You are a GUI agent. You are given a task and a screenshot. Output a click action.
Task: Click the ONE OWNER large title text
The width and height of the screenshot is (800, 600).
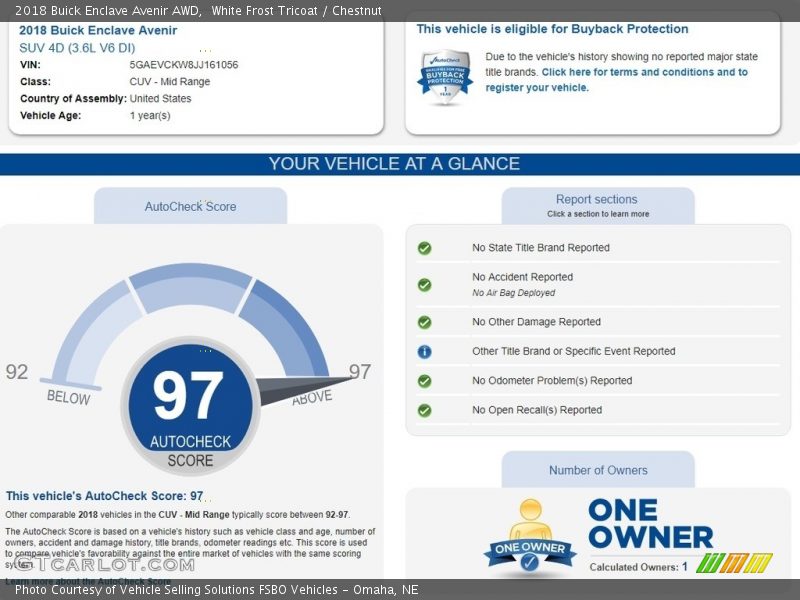pyautogui.click(x=651, y=523)
